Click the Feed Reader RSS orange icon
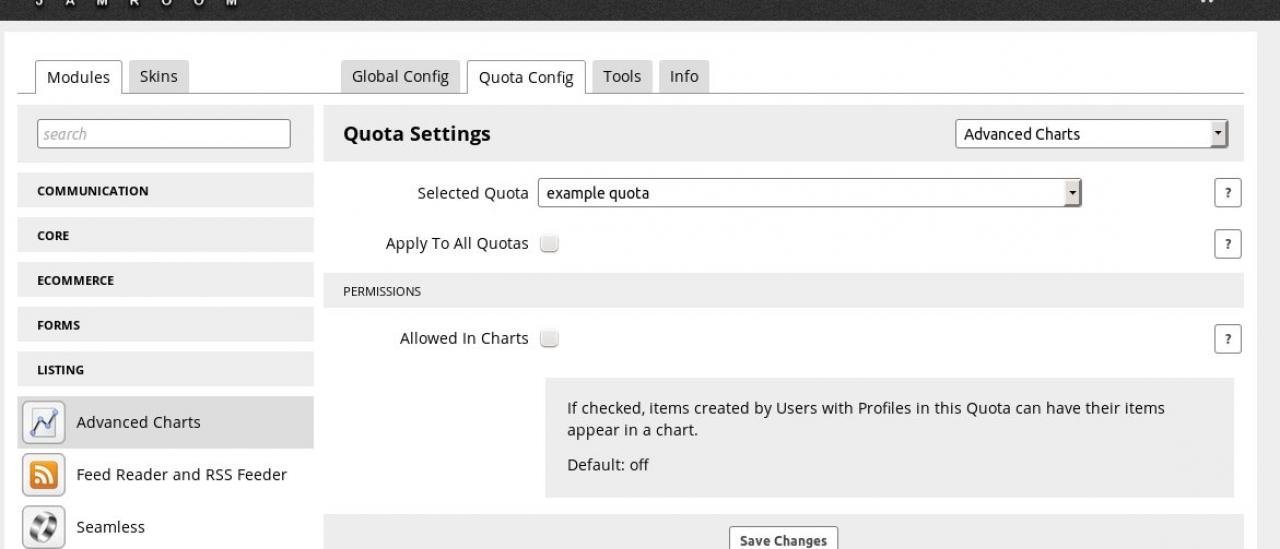 [x=43, y=475]
